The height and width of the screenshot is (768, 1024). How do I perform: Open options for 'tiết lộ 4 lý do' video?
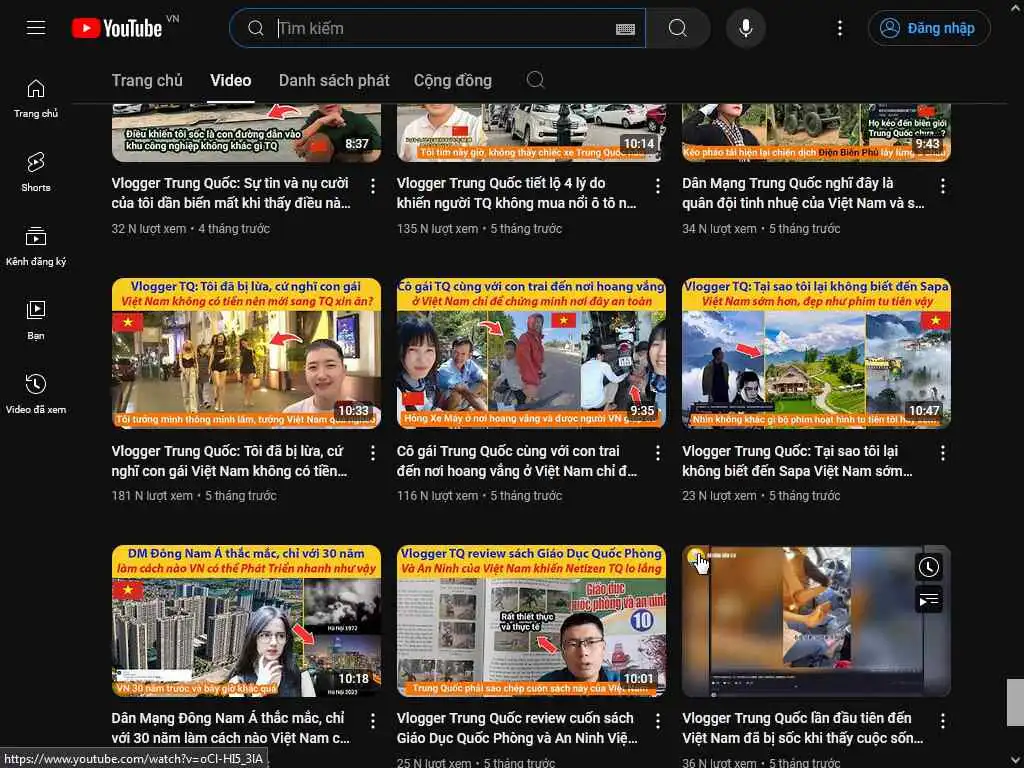pyautogui.click(x=658, y=186)
